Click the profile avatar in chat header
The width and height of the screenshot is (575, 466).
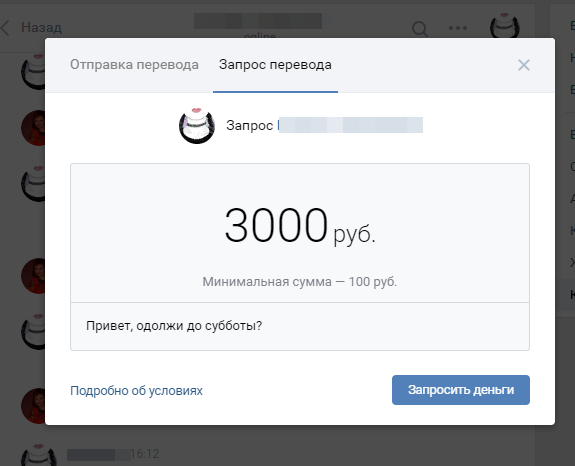point(505,26)
